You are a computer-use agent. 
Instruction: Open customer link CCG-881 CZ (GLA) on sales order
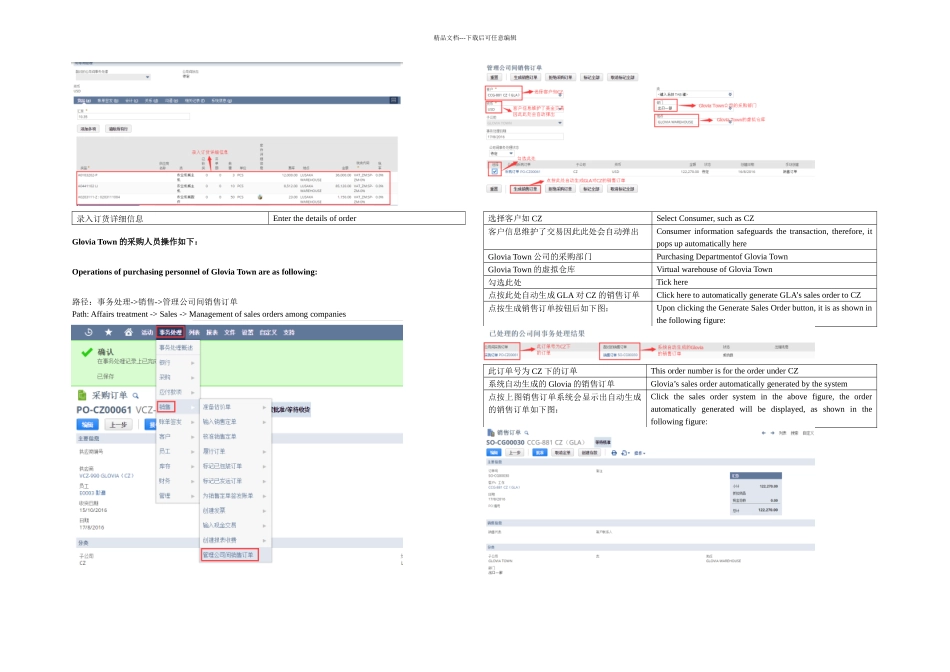coord(504,487)
